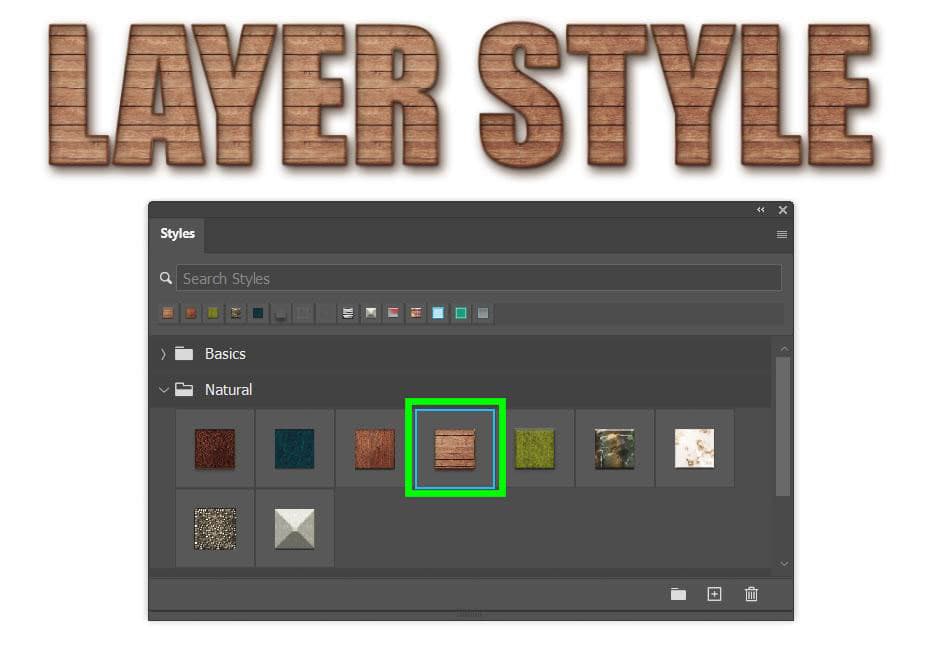Select the teal green recent style icon
938x645 pixels.
(460, 313)
